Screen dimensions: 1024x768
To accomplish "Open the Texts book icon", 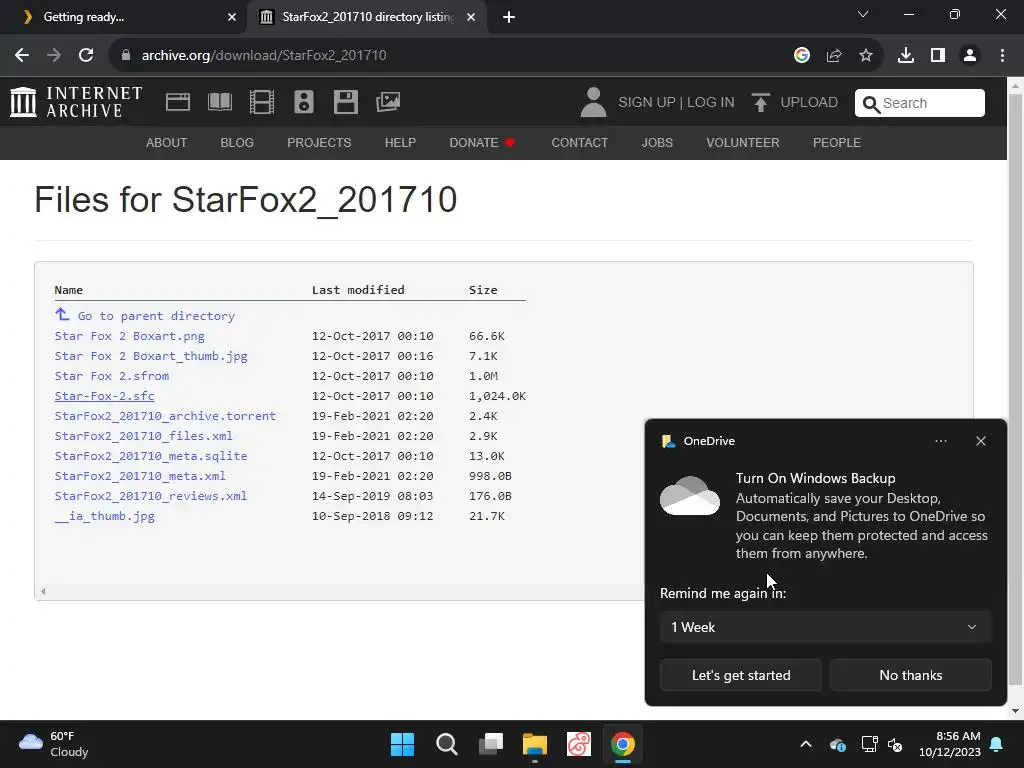I will (x=219, y=103).
